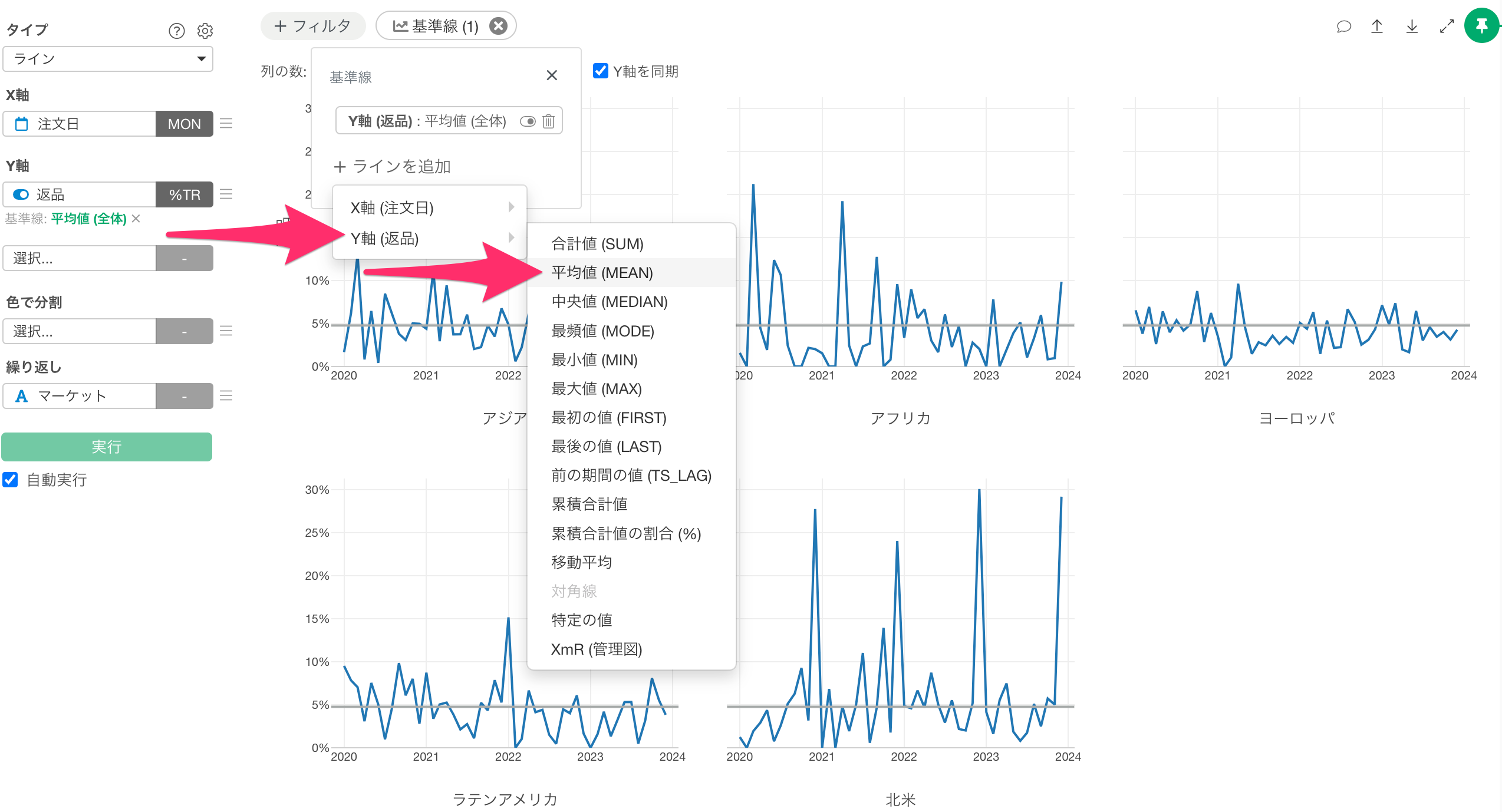Expand chart to fullscreen
Screen dimensions: 1502x812
[x=1447, y=27]
